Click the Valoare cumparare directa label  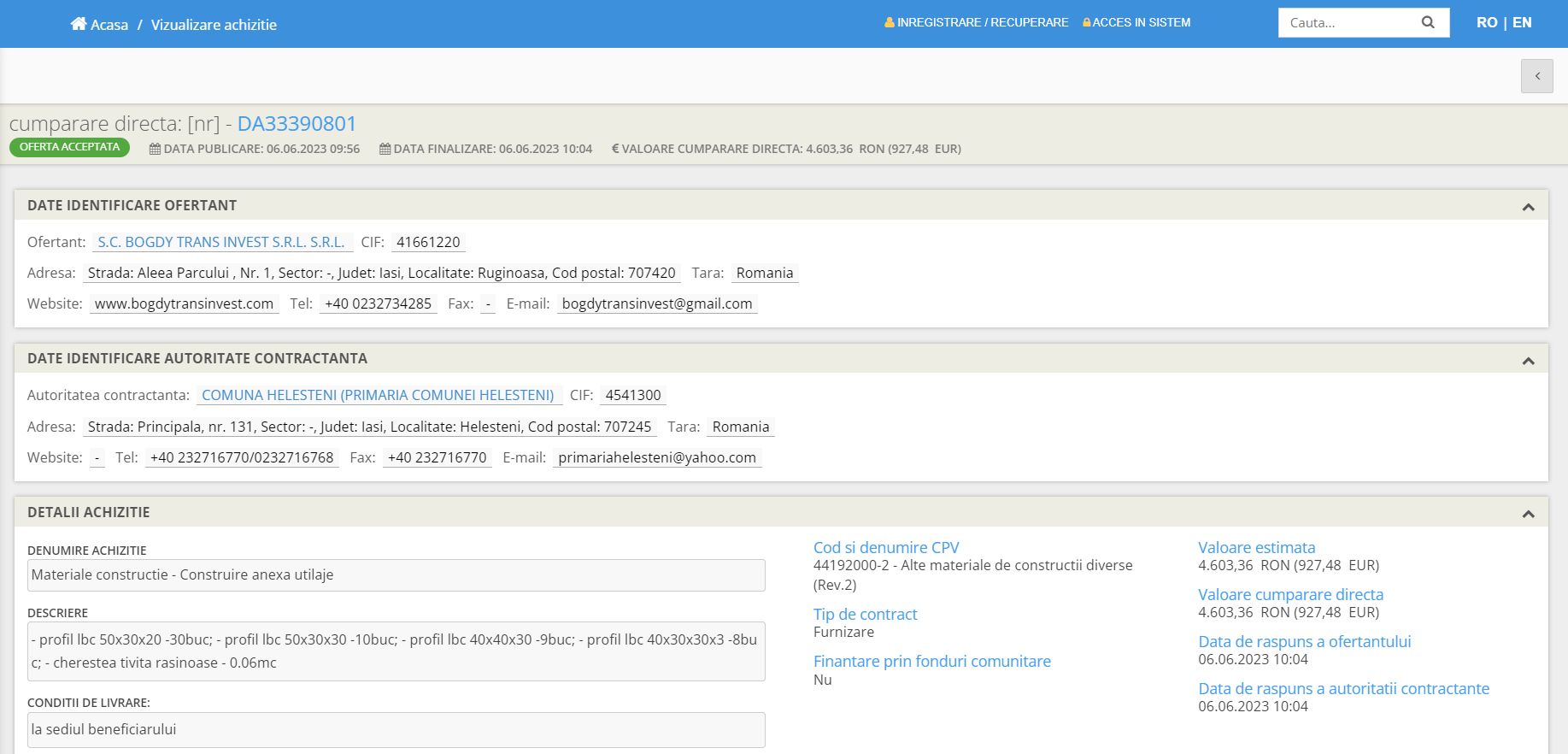(1290, 594)
